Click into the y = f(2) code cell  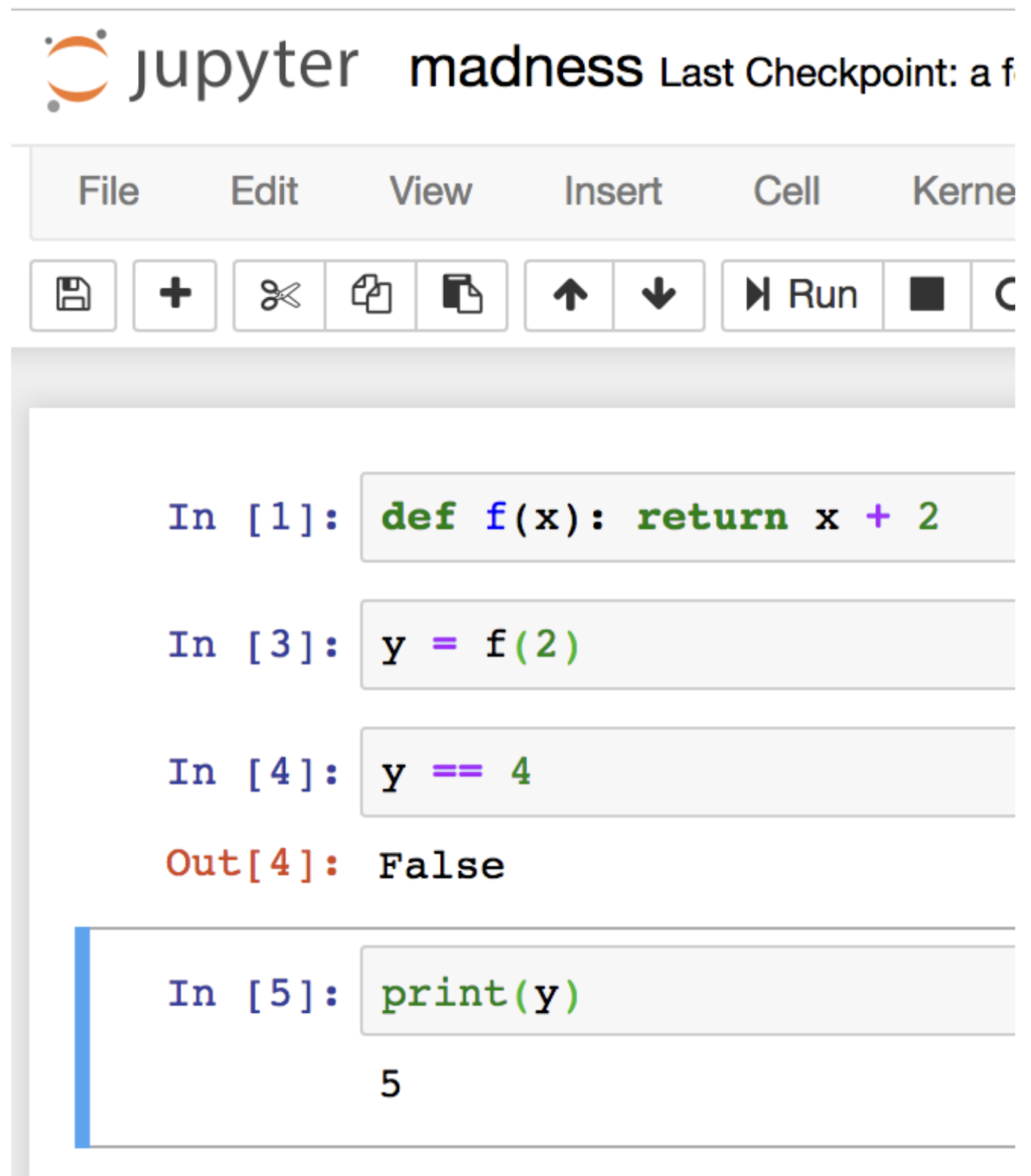point(688,645)
